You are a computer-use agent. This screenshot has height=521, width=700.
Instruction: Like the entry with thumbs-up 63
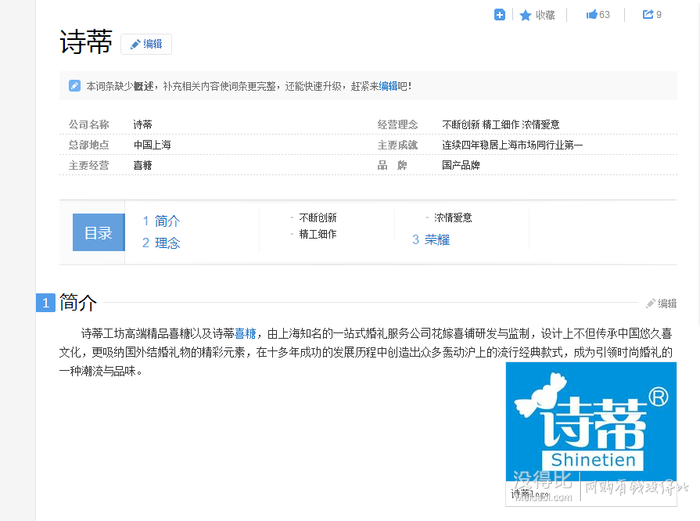pos(598,15)
